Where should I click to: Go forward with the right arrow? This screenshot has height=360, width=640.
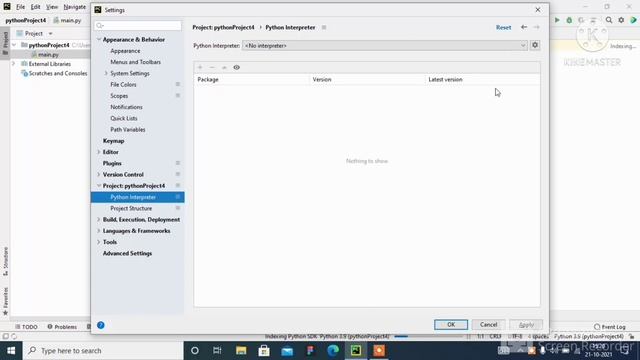pos(536,27)
